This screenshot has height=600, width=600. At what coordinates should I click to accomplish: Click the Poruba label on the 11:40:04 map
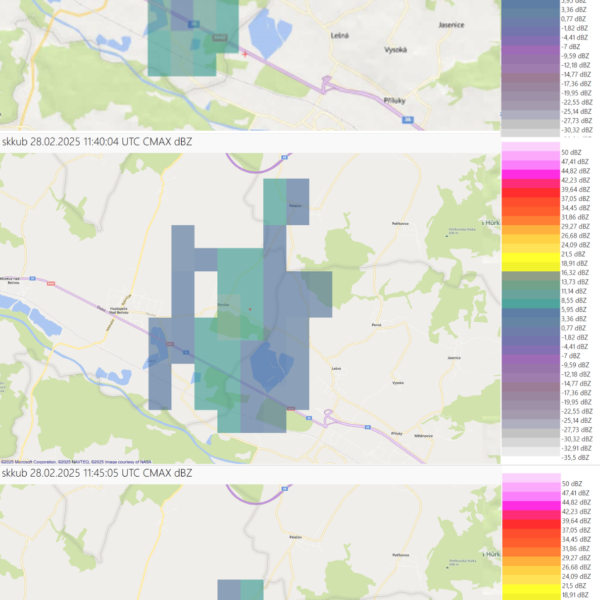[223, 305]
